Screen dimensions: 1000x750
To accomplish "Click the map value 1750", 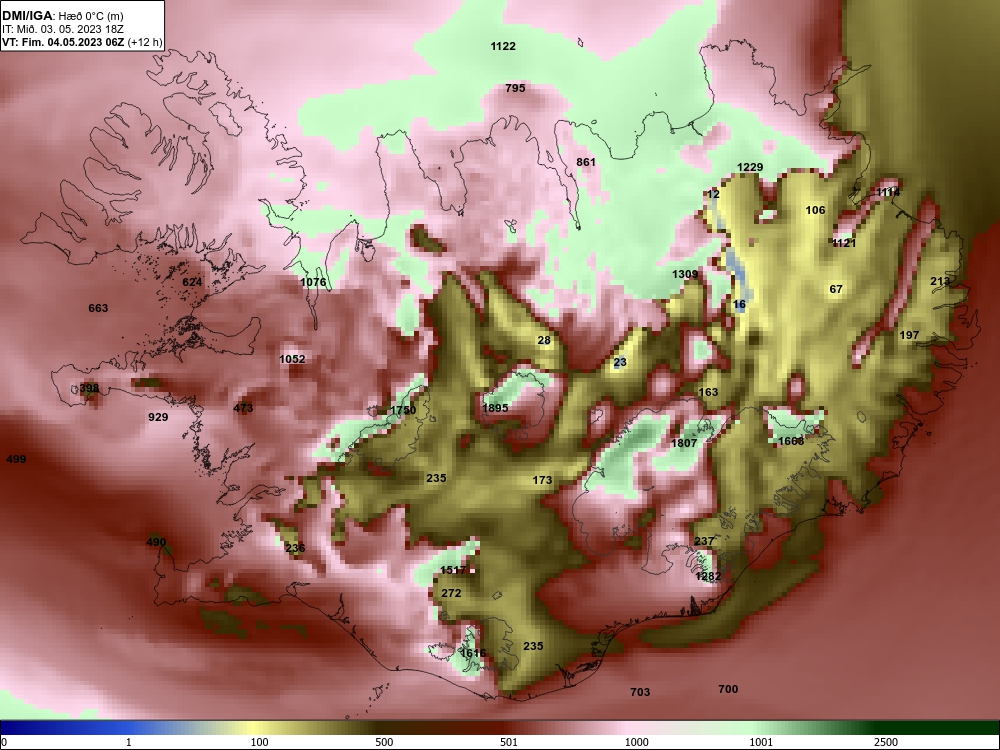I will point(403,410).
